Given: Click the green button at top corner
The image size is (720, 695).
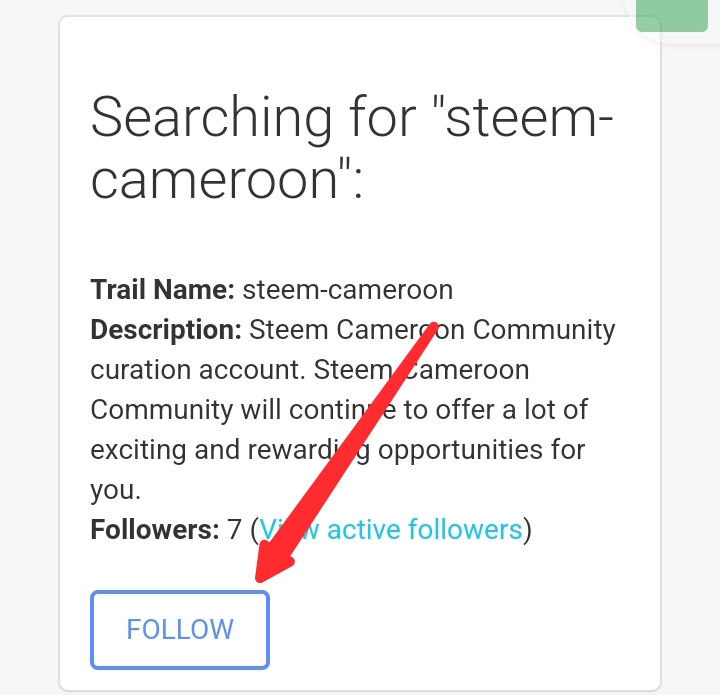Looking at the screenshot, I should point(676,16).
